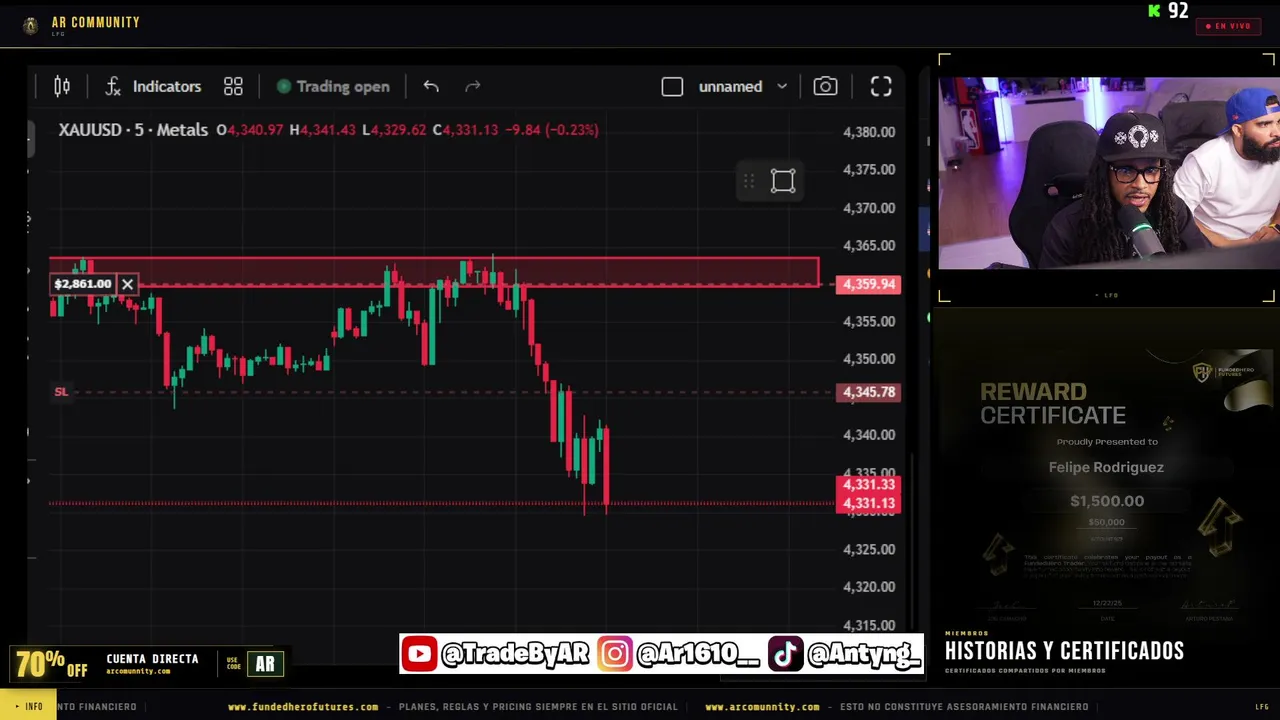Click the webcam feed of the streamers

click(x=1108, y=173)
